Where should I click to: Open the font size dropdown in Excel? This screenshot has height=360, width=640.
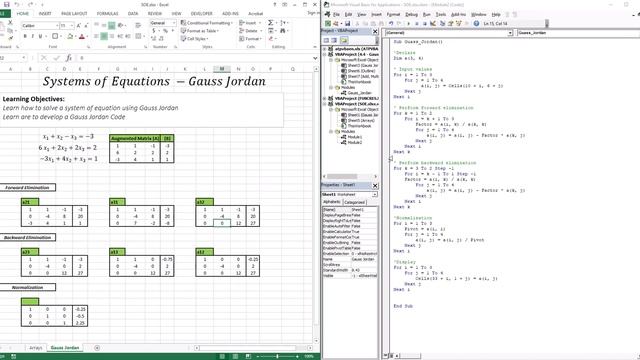point(71,26)
